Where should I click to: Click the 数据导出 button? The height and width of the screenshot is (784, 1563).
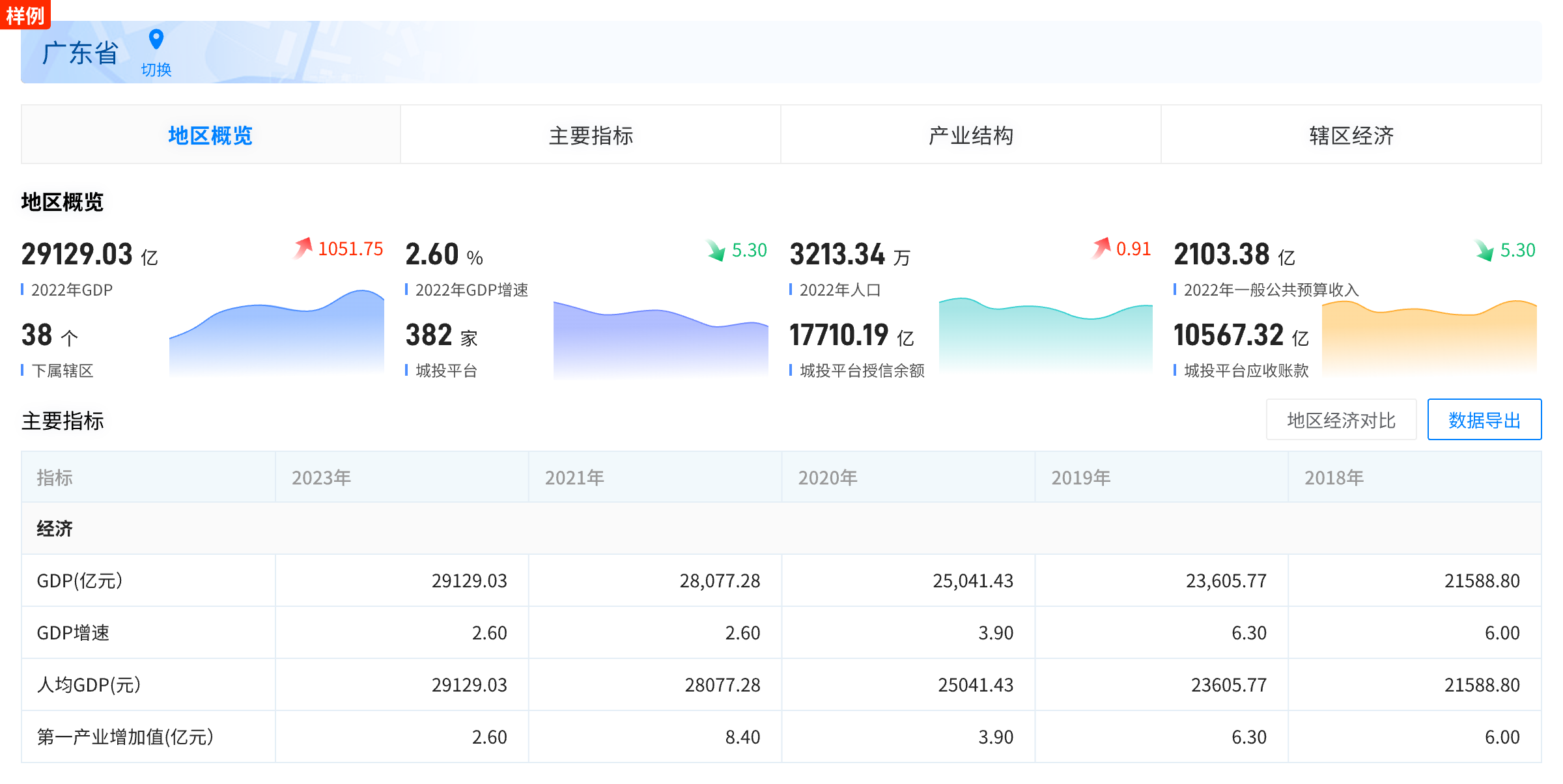click(x=1484, y=420)
